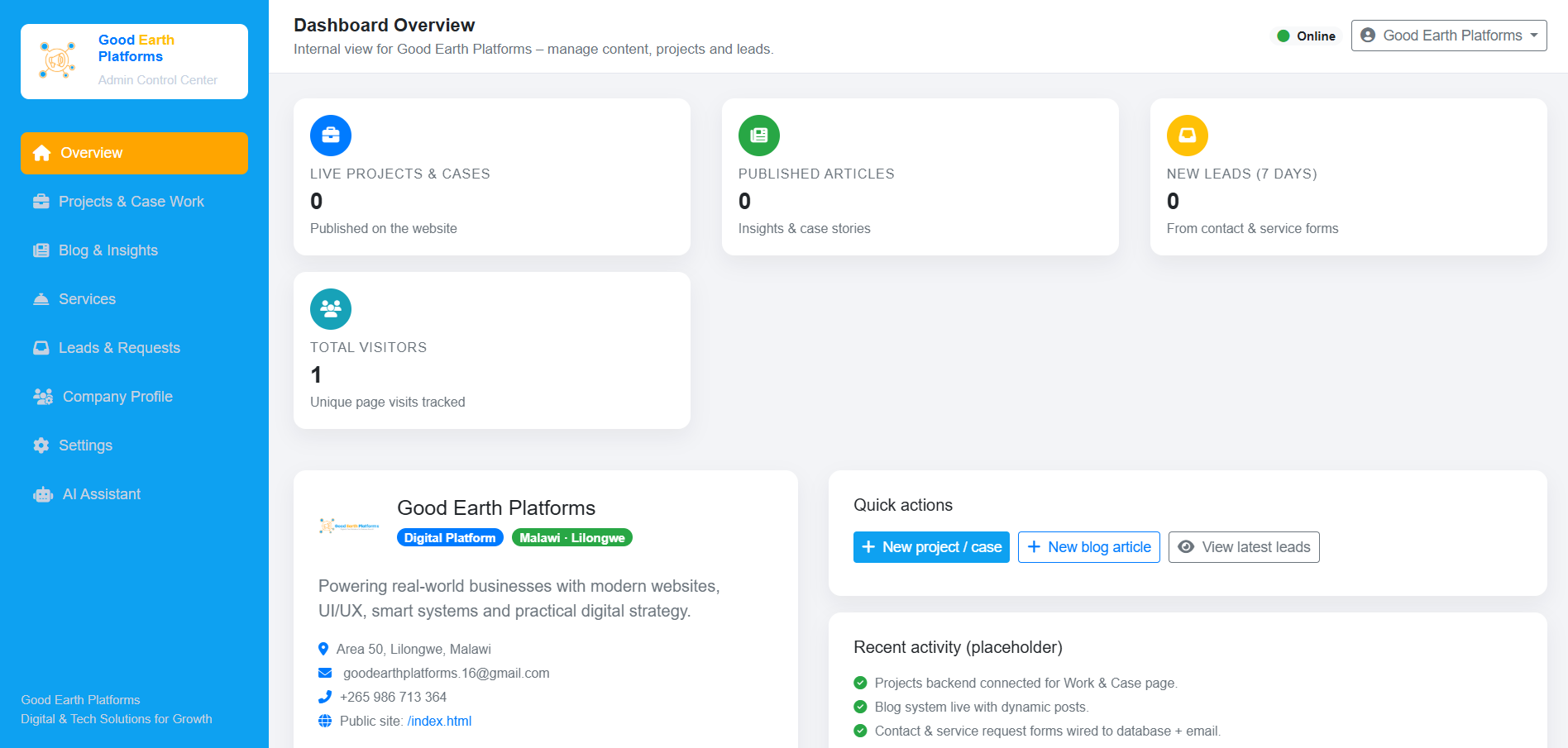Click the phone icon beside +265 986 713 364
Screen dimensions: 1568x748
pyautogui.click(x=325, y=697)
